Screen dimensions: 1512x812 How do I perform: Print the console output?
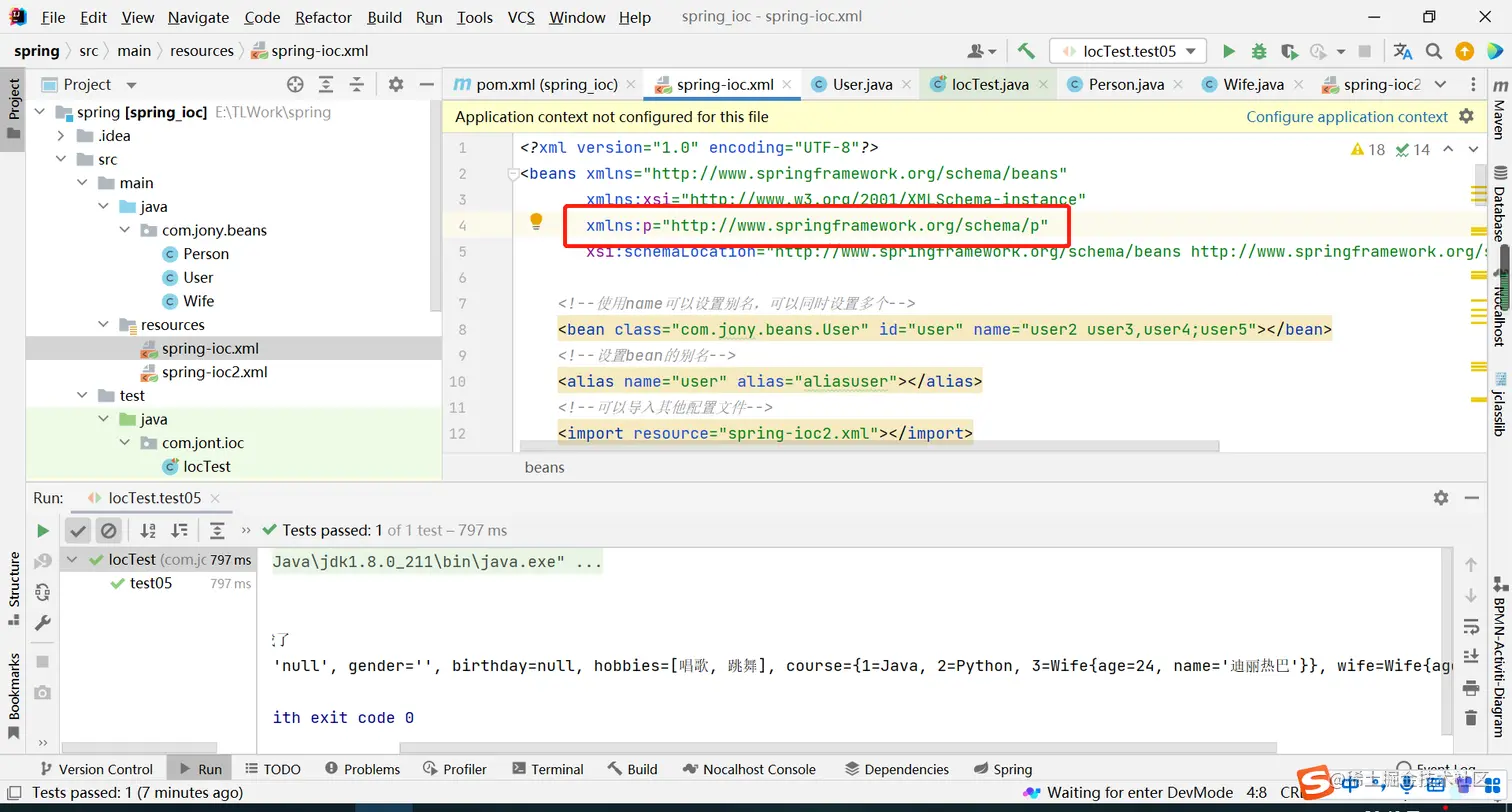pyautogui.click(x=1471, y=687)
